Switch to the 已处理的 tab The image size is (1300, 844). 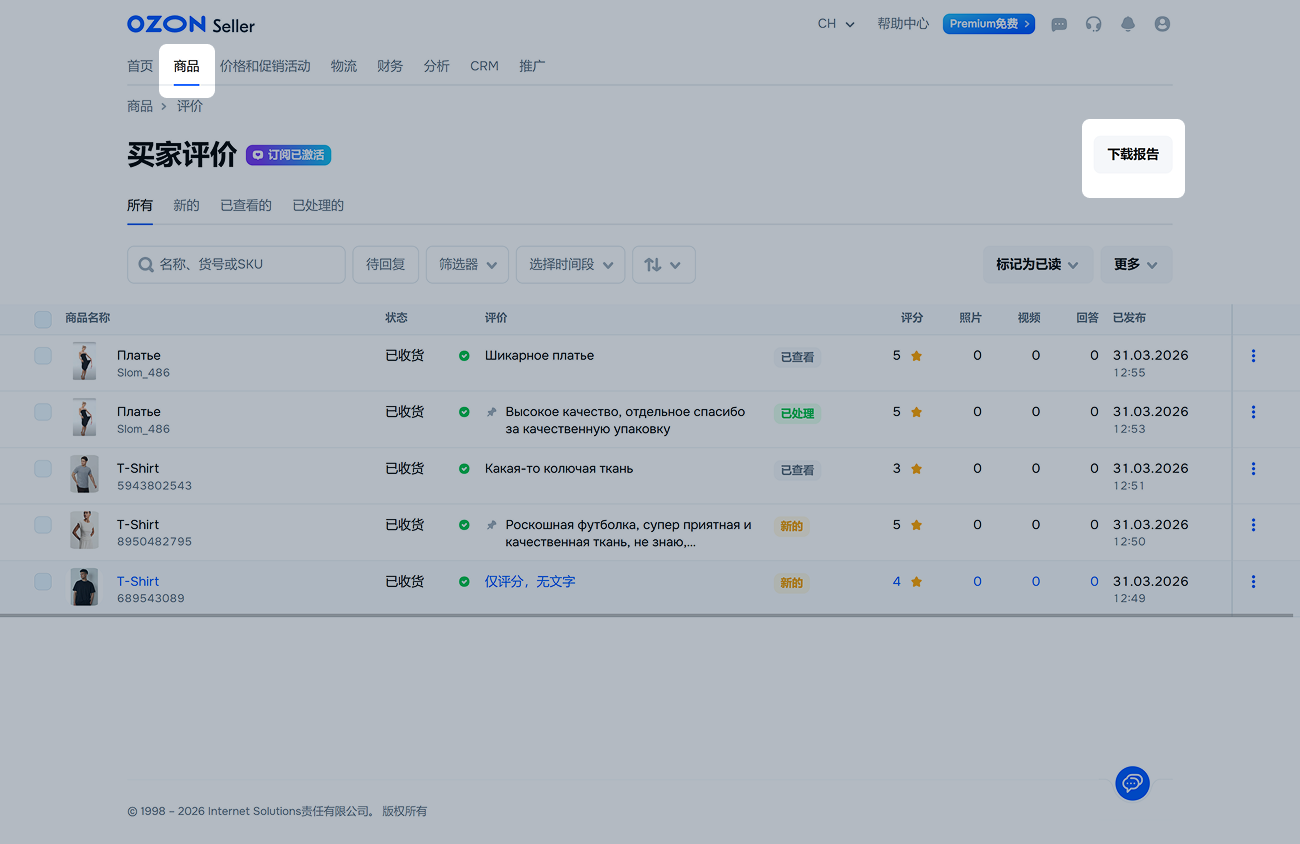[x=318, y=206]
